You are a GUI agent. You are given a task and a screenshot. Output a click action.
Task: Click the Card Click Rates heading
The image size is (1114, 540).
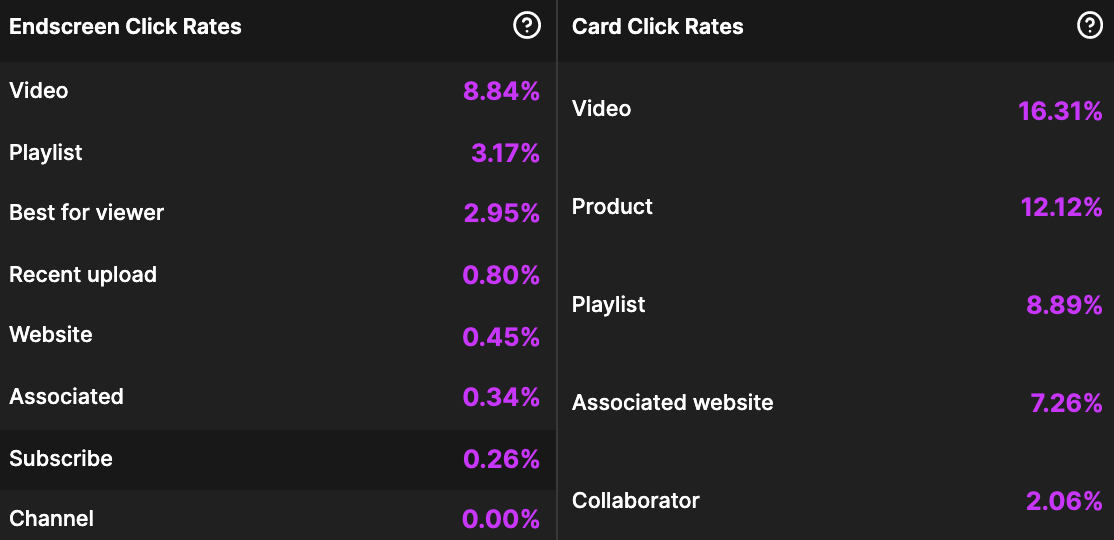click(x=658, y=27)
